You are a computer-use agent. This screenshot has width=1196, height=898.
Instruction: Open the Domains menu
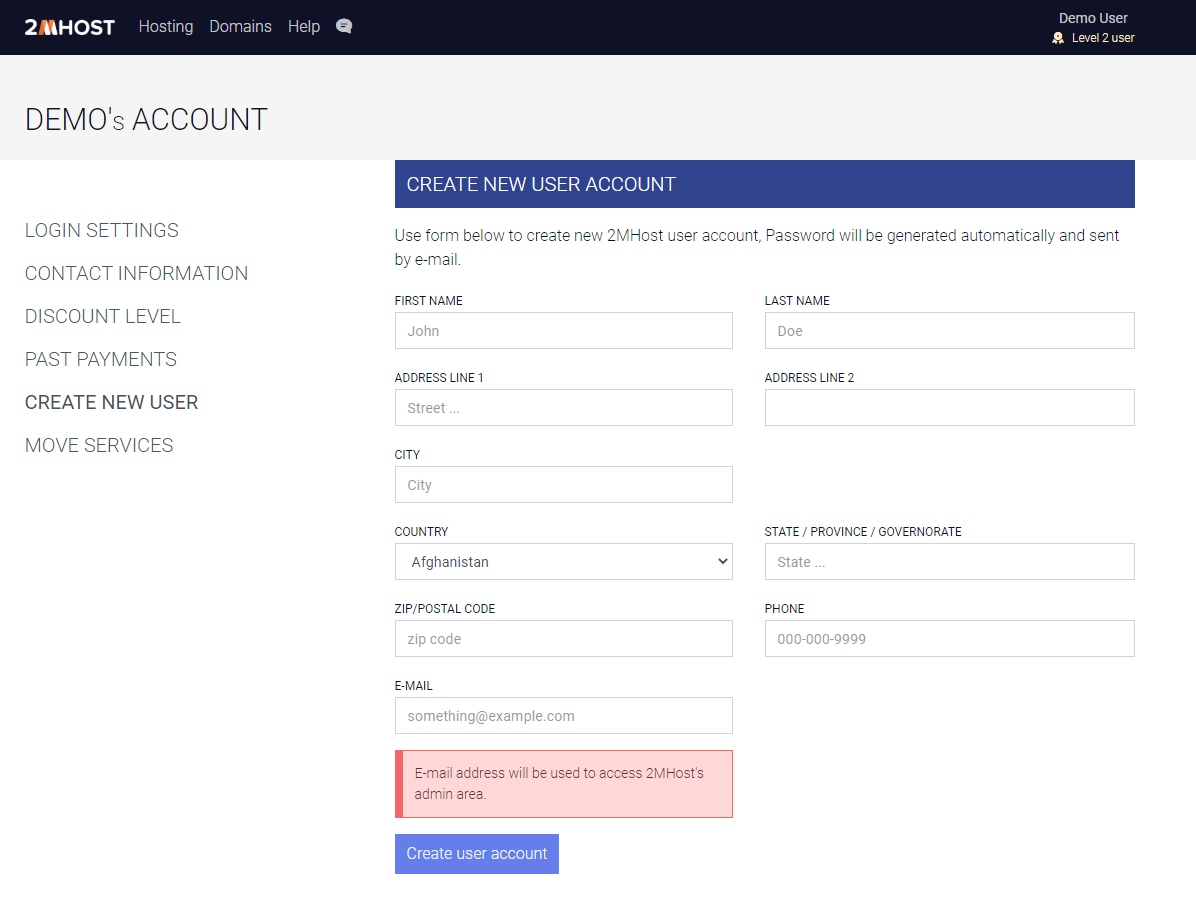point(240,26)
